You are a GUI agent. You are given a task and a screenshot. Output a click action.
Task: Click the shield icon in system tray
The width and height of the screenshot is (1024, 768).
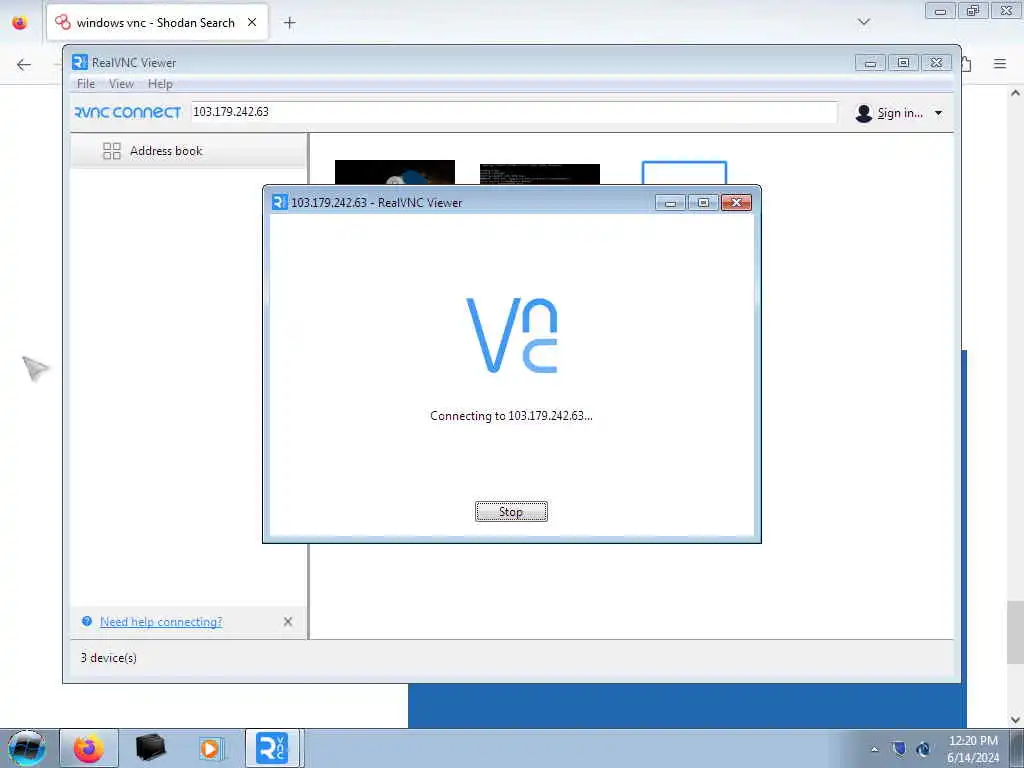(x=899, y=748)
